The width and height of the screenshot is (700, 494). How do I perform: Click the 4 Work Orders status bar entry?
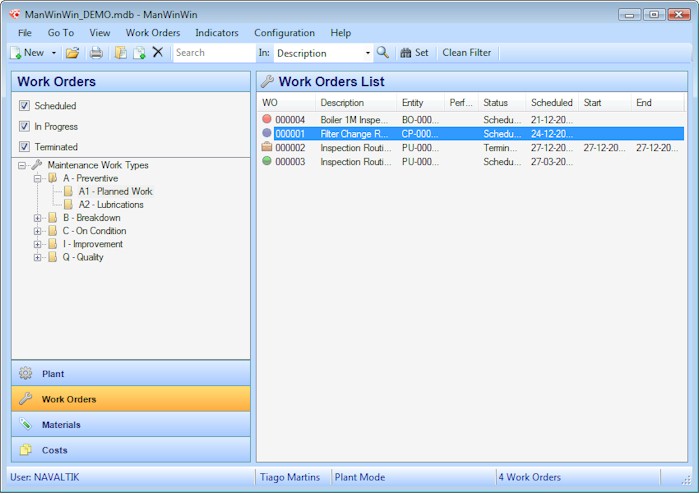click(529, 477)
